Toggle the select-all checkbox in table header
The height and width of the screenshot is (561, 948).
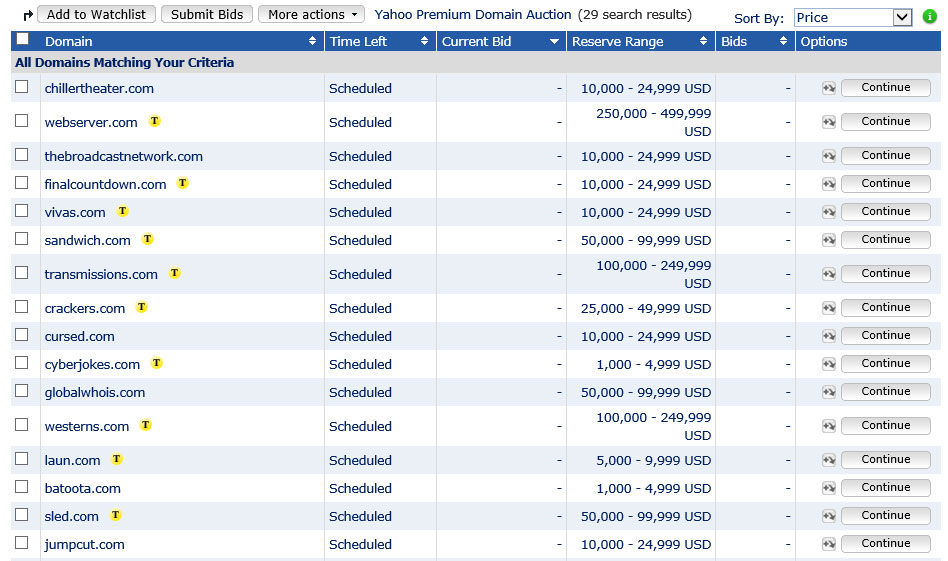22,39
